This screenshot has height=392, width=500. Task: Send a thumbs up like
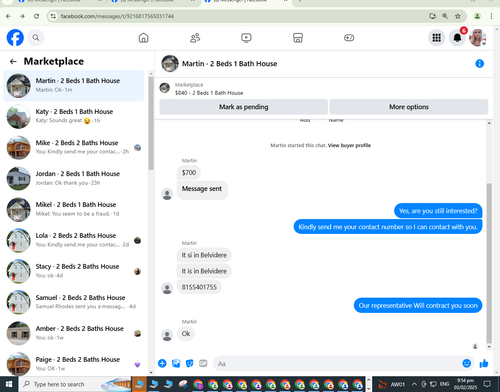pos(484,363)
